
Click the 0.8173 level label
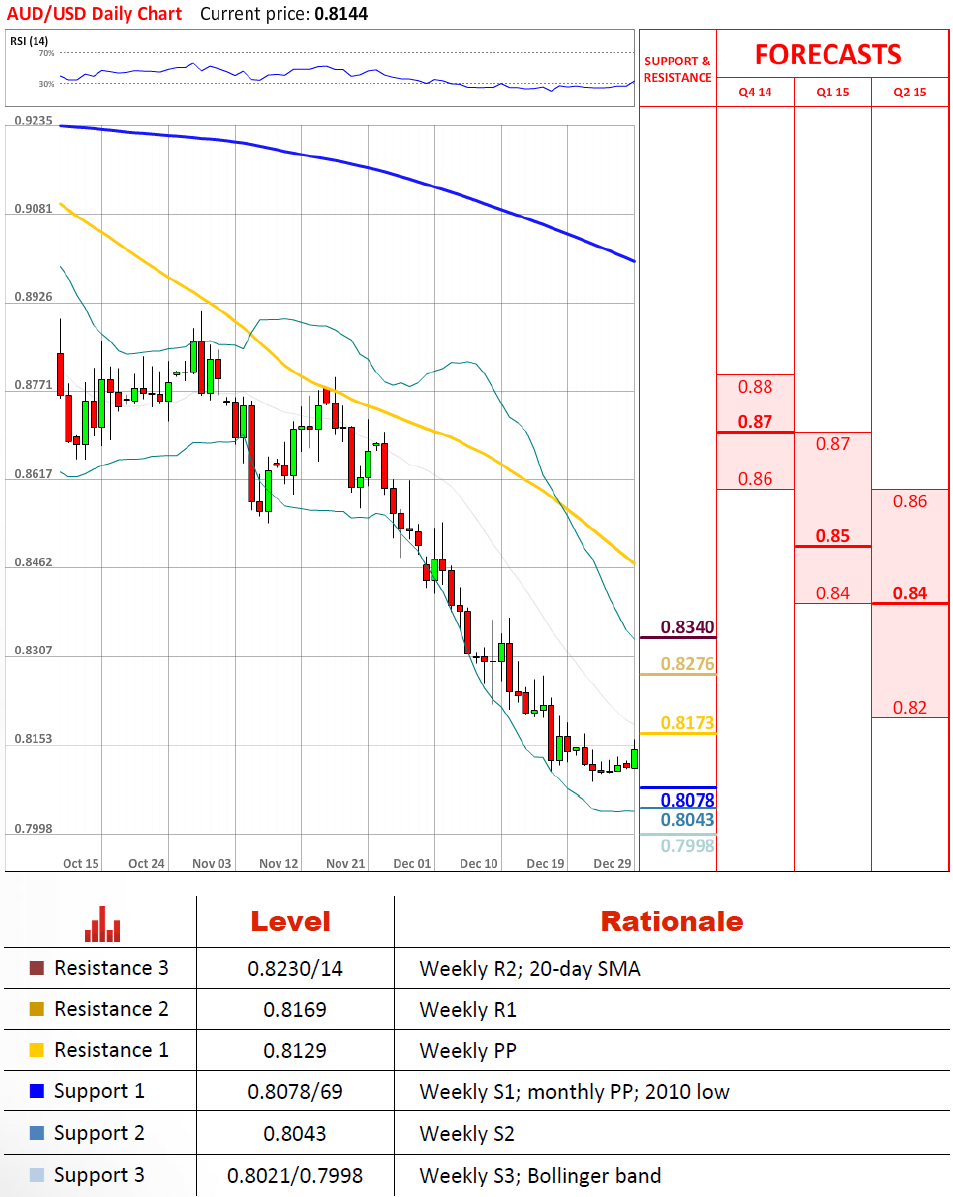pos(687,722)
